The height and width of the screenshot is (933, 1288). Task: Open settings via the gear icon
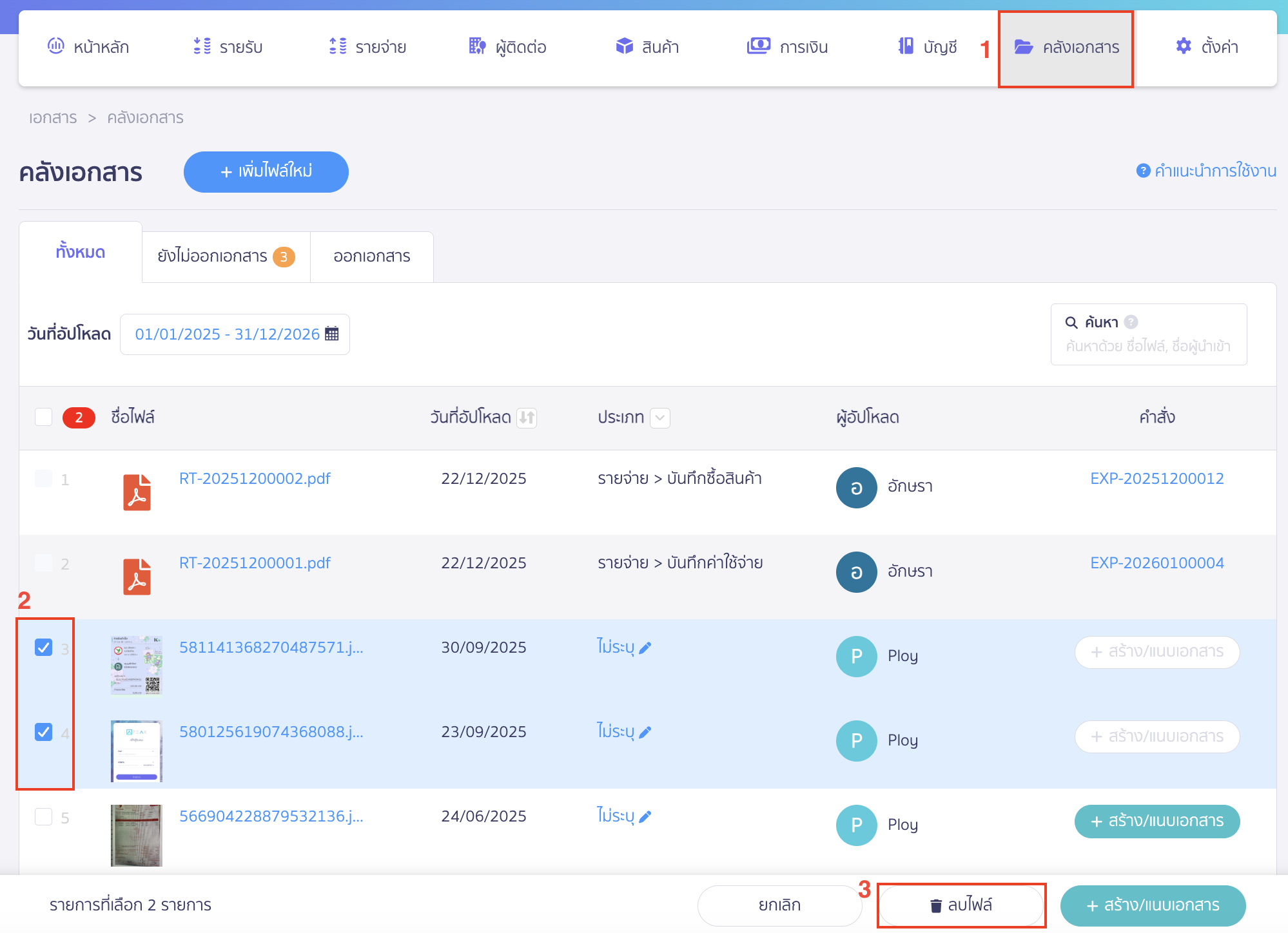(1184, 46)
